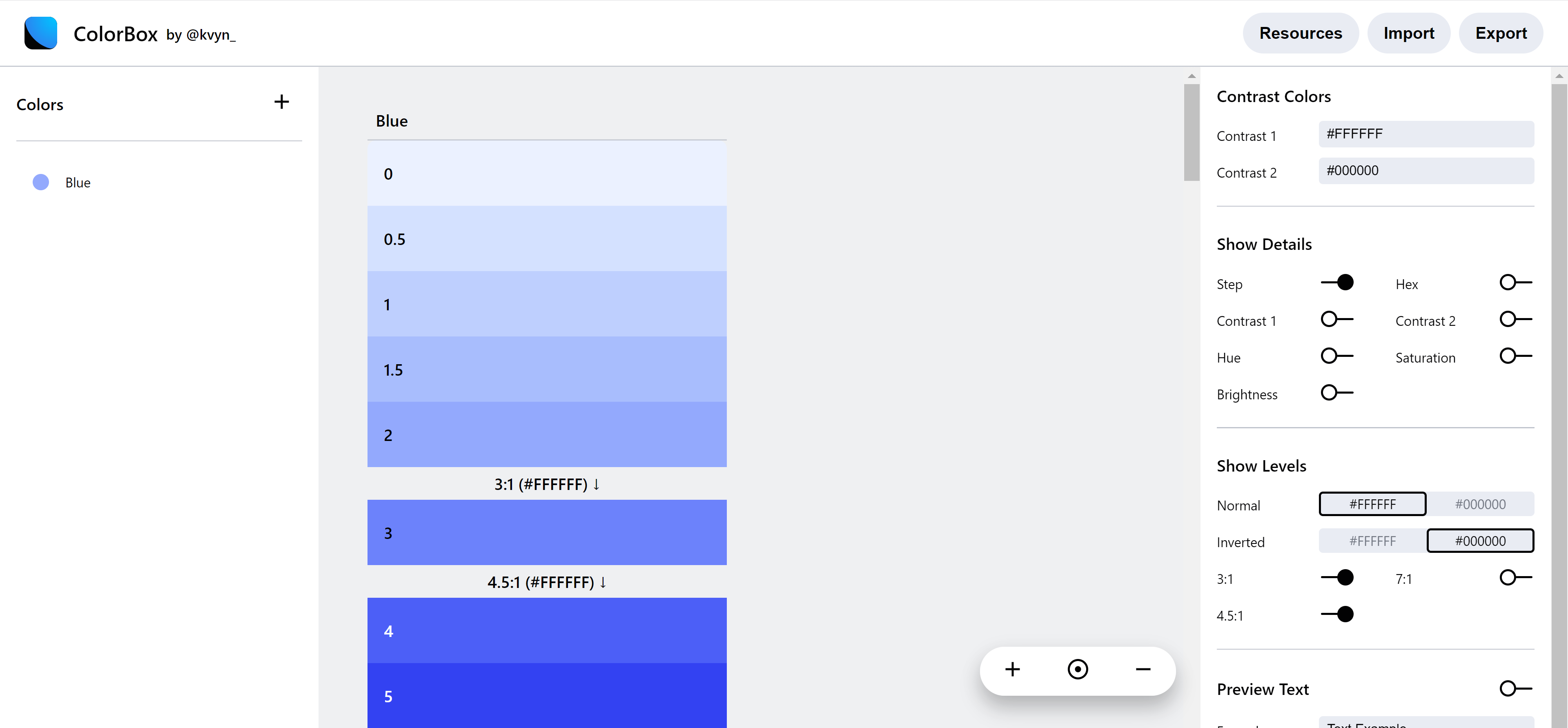This screenshot has height=728, width=1568.
Task: Edit the Contrast 1 hex field
Action: point(1425,134)
